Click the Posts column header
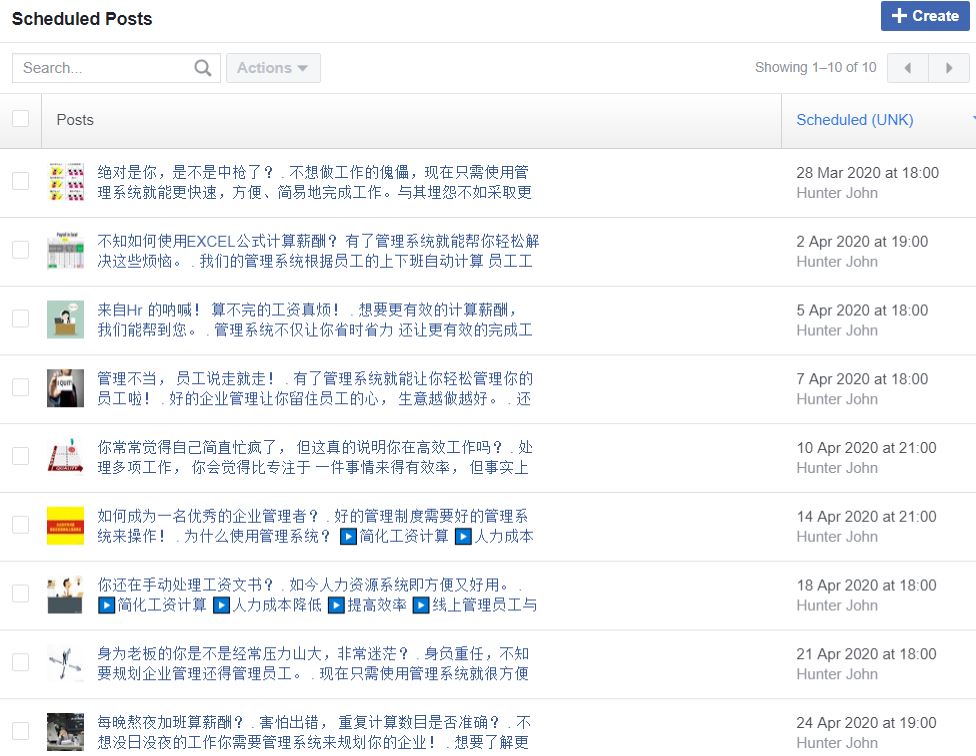The height and width of the screenshot is (756, 976). coord(75,120)
